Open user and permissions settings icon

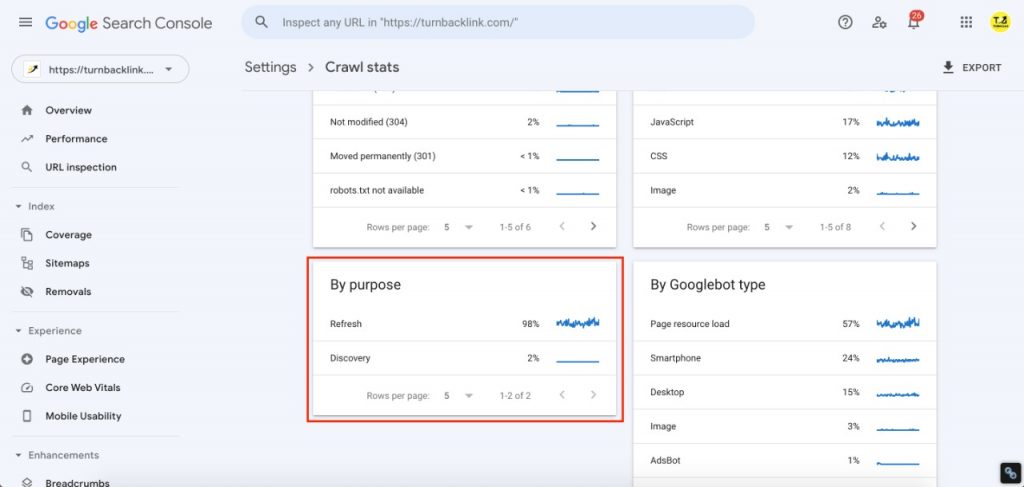click(879, 22)
